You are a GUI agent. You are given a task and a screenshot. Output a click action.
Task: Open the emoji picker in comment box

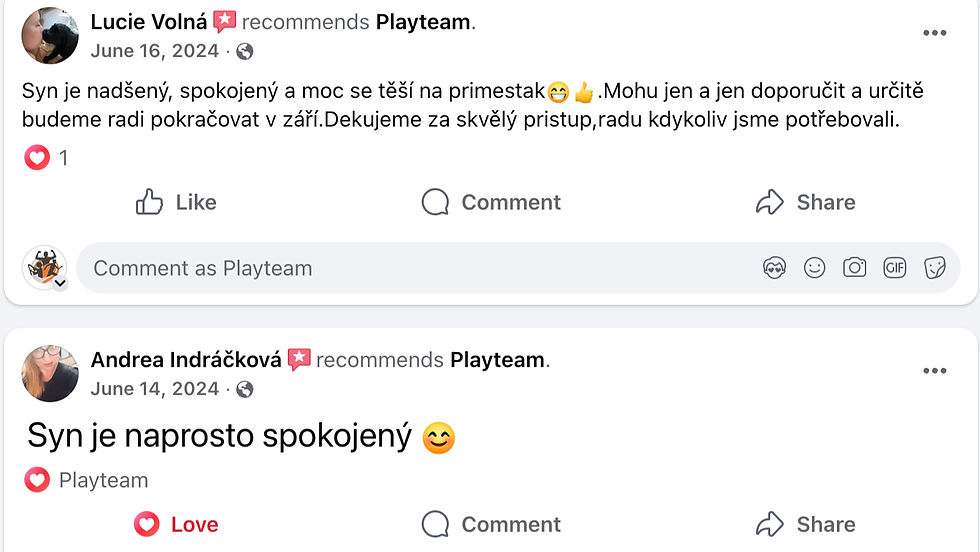[815, 268]
